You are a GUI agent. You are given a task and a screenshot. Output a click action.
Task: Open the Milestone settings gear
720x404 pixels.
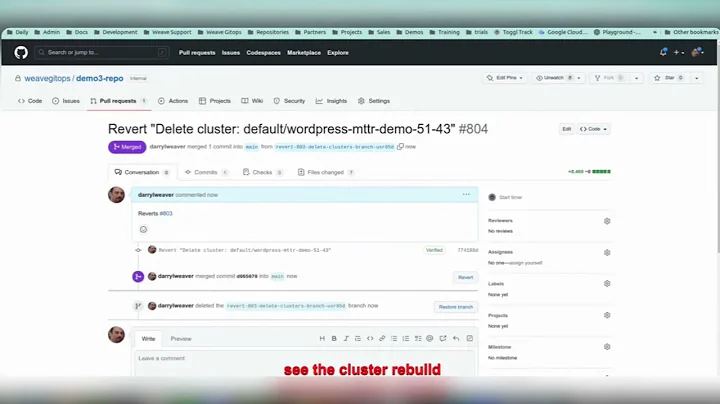(607, 347)
